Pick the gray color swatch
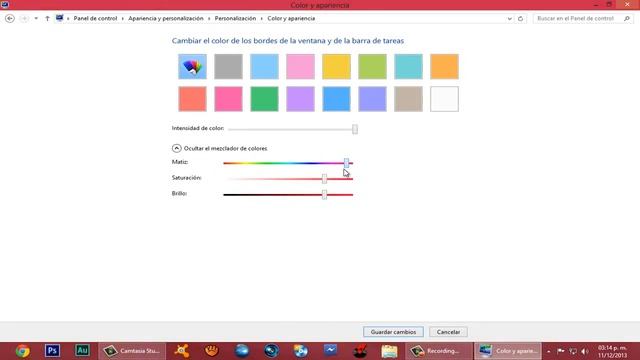The image size is (640, 360). tap(228, 67)
